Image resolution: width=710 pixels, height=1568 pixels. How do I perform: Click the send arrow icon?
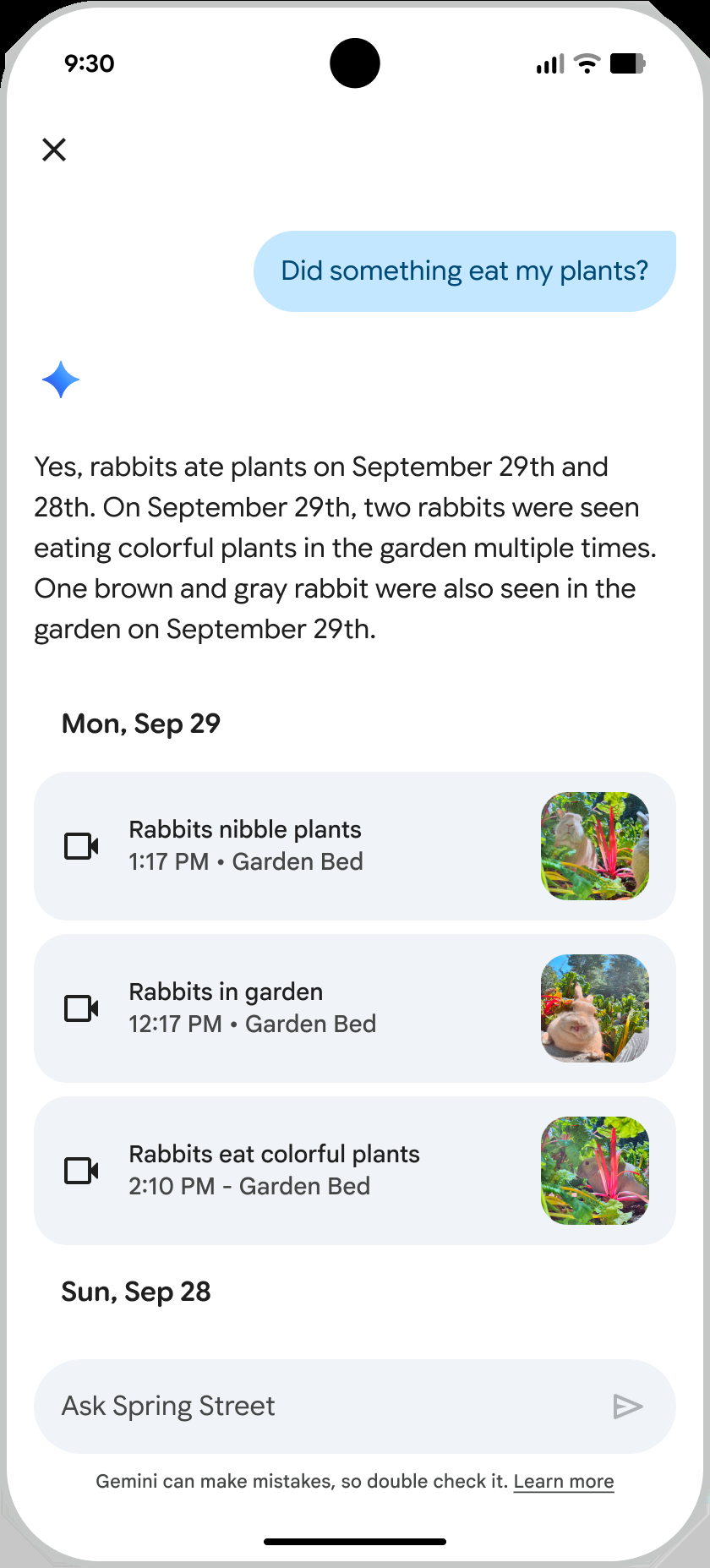tap(627, 1406)
